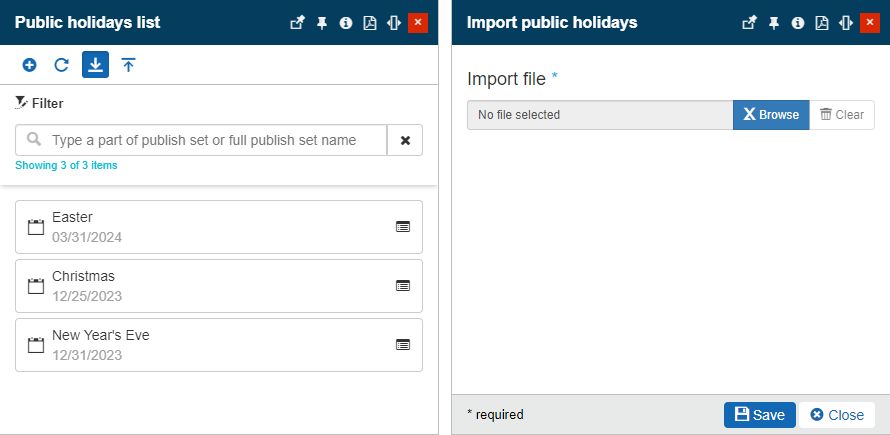Click the Christmas date 12/25/2023
890x435 pixels.
87,296
